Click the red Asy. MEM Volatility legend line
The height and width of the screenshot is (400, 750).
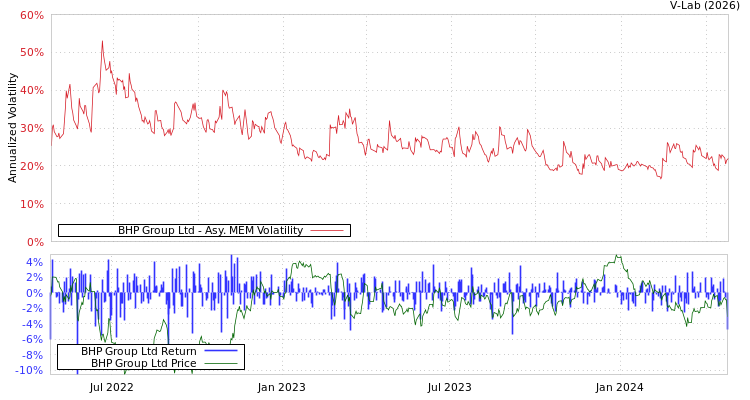click(327, 231)
